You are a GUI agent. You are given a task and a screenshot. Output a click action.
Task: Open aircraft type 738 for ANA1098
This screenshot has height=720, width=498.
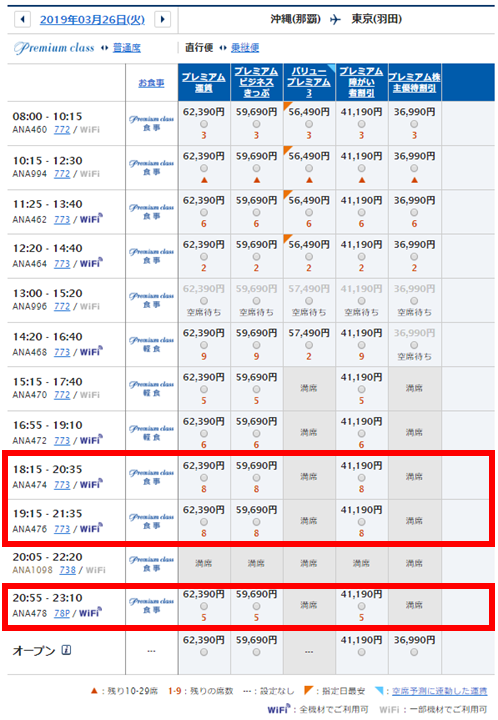pos(67,570)
